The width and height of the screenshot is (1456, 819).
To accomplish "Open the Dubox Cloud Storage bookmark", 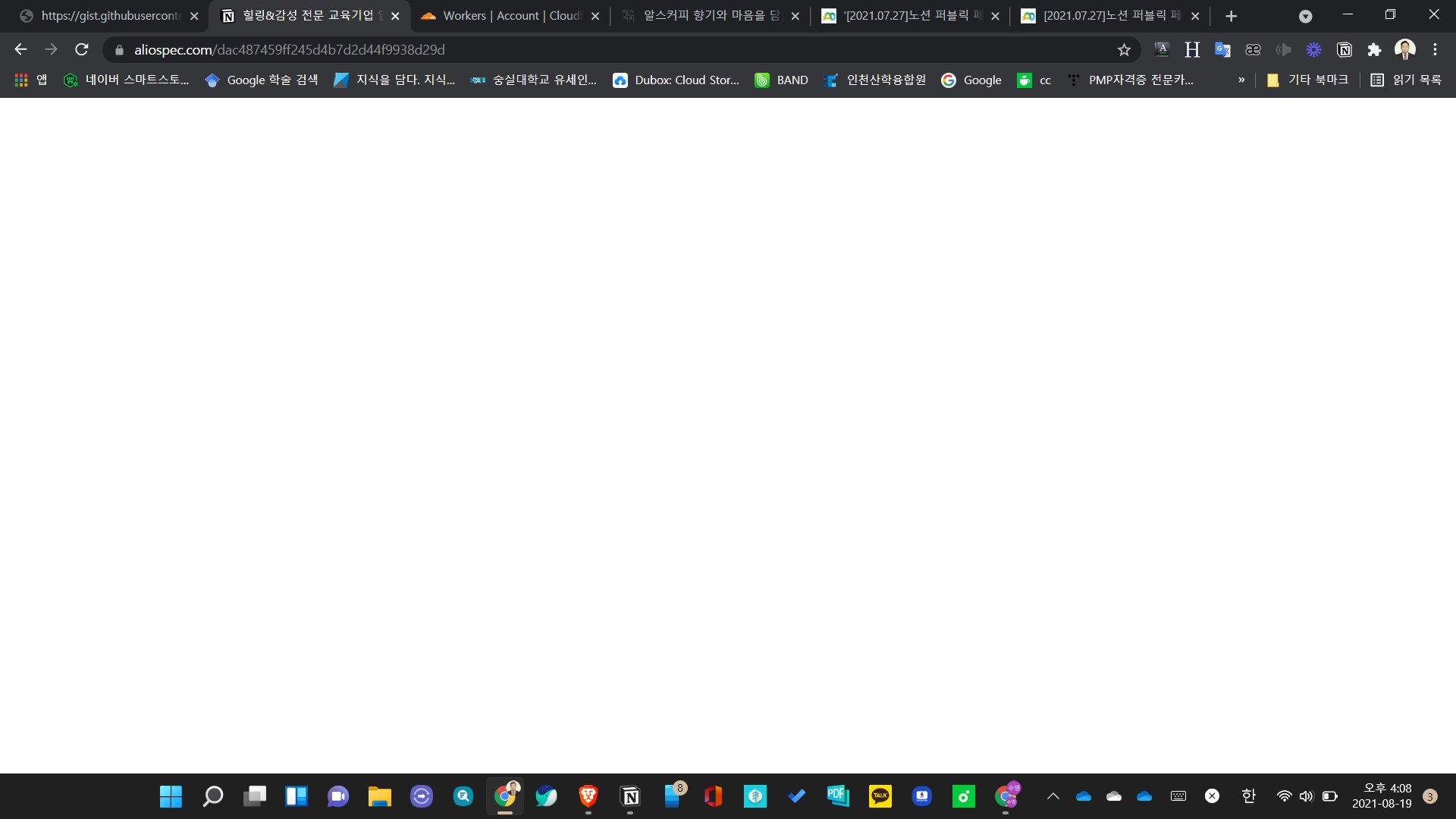I will [676, 80].
